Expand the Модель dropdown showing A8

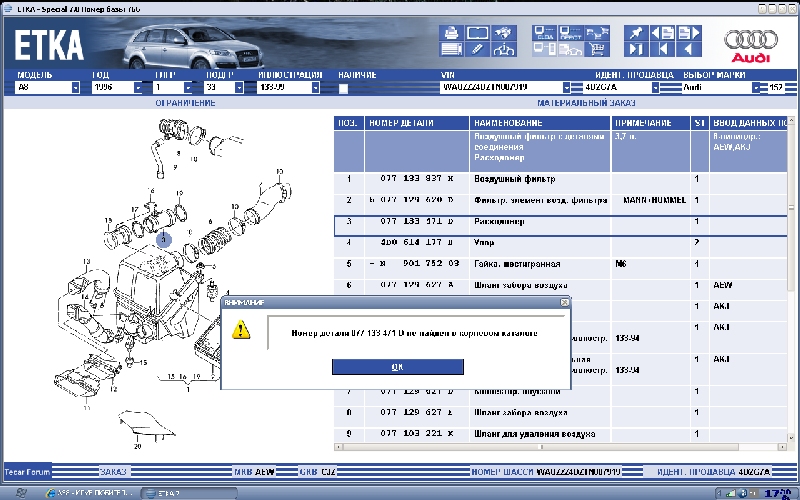[75, 88]
